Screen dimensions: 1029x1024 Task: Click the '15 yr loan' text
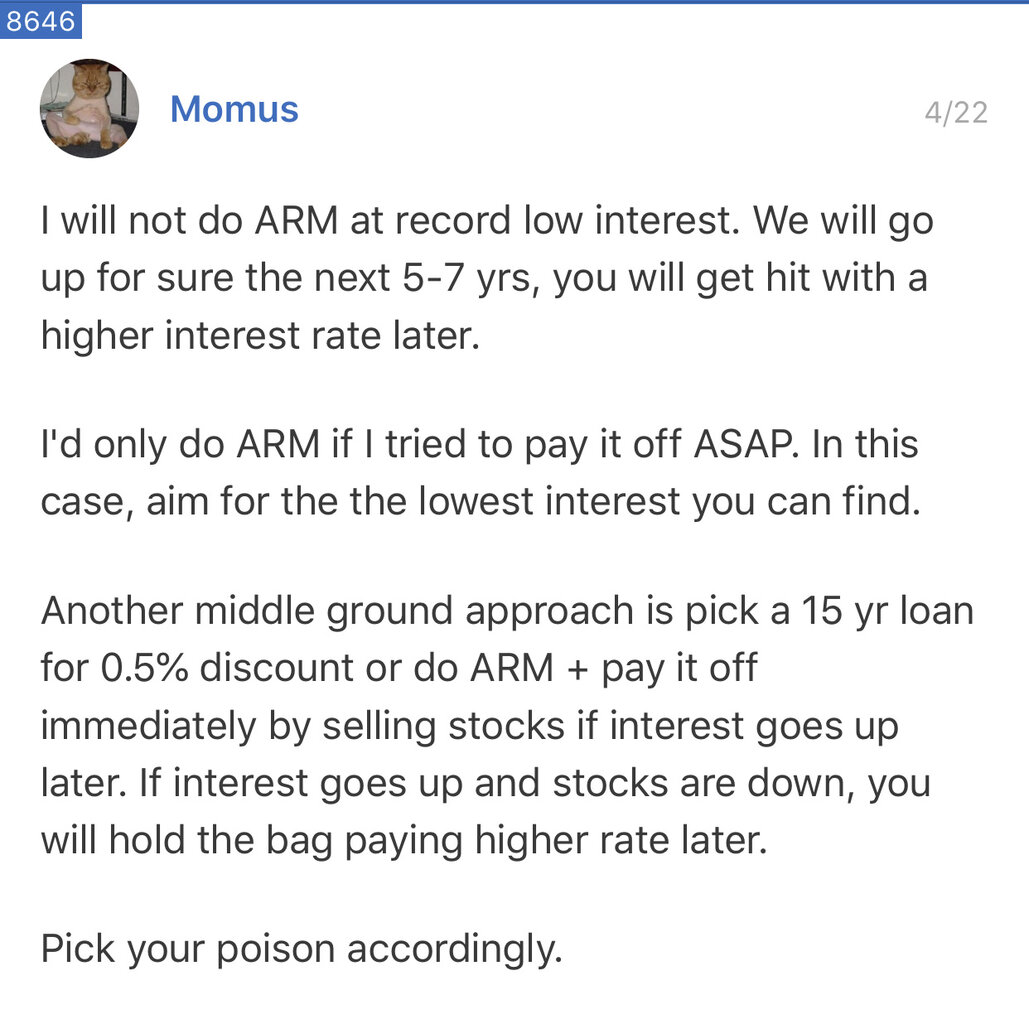tap(887, 611)
